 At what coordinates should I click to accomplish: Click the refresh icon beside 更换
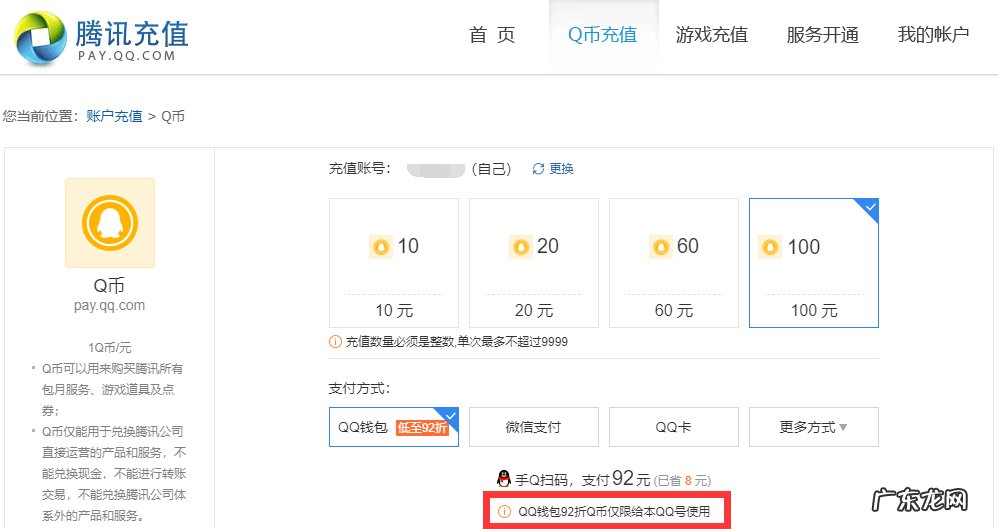coord(538,169)
